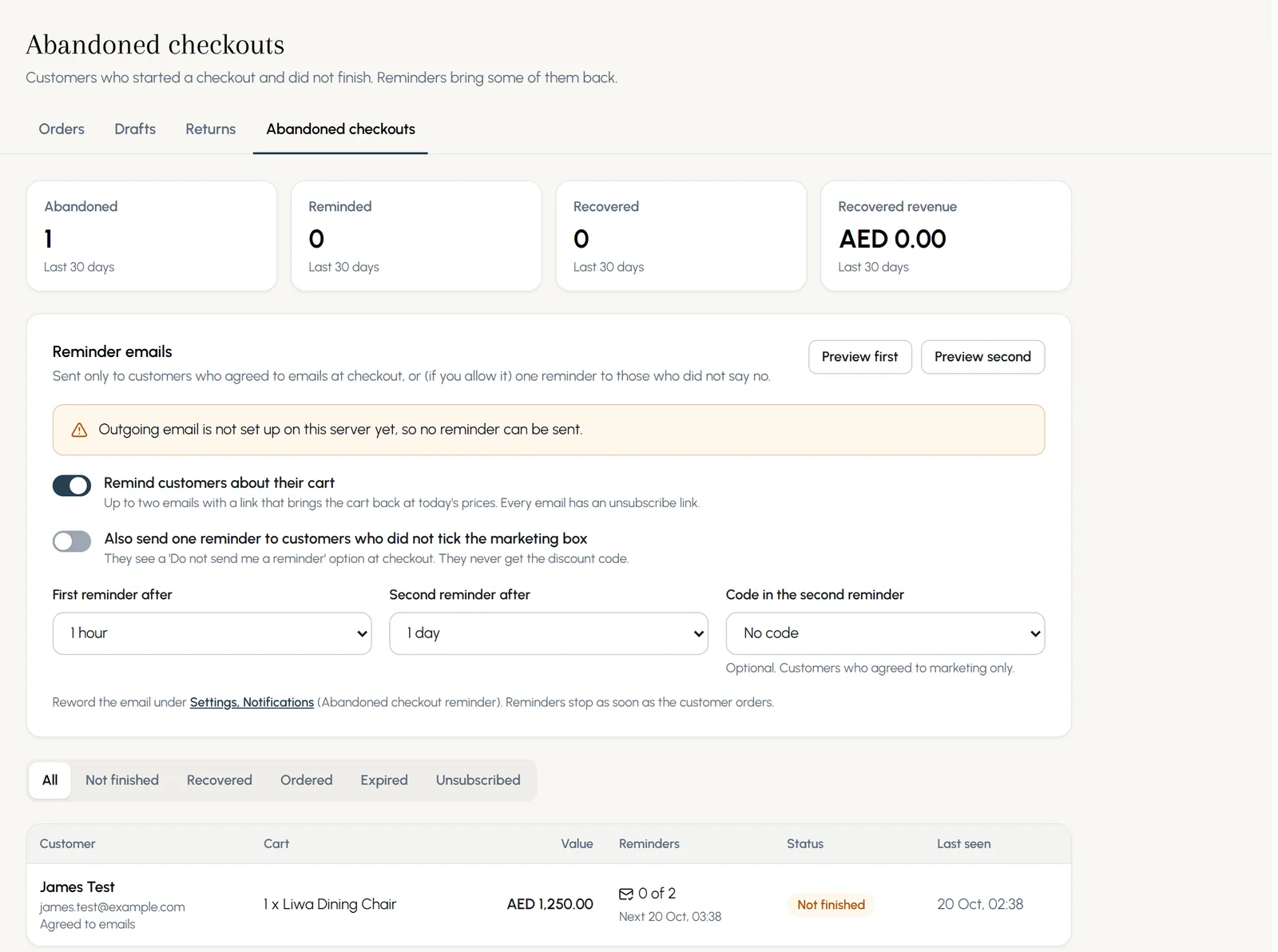Click the AED 1,250.00 value
Screen dimensions: 1278x952
(x=550, y=905)
